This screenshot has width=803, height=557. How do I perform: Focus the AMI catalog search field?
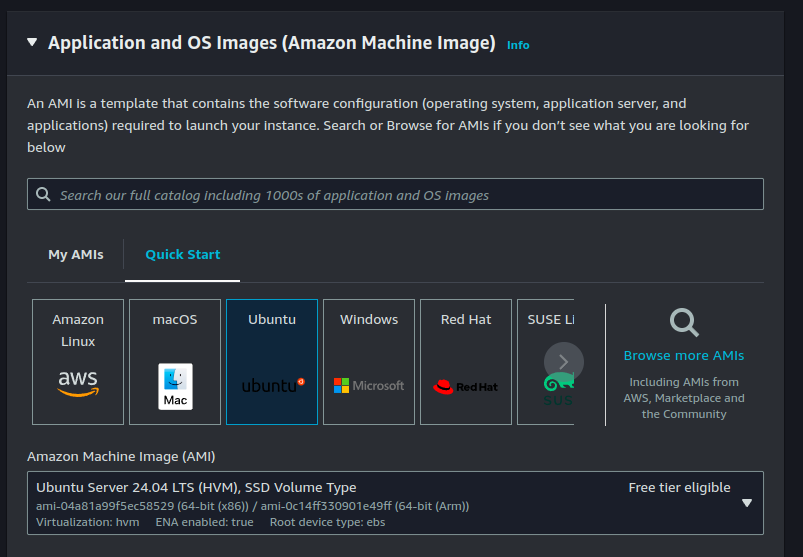coord(400,195)
